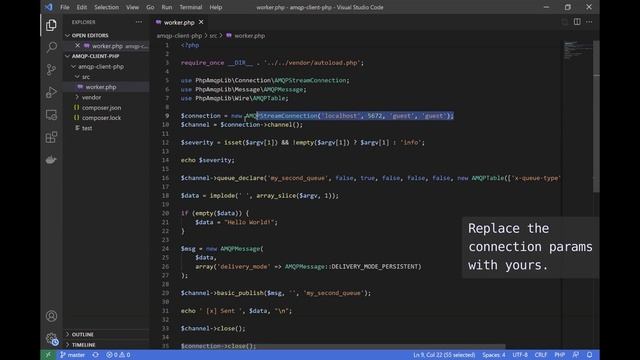Click line number 16 in the gutter
The height and width of the screenshot is (360, 640).
coord(165,178)
